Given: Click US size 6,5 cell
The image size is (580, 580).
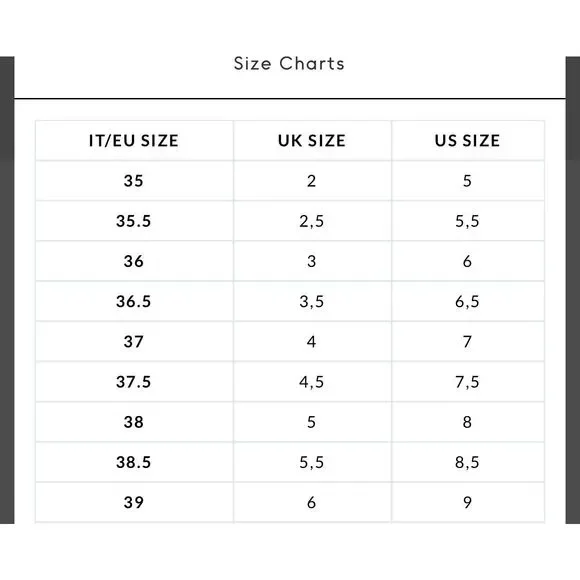Looking at the screenshot, I should [468, 301].
